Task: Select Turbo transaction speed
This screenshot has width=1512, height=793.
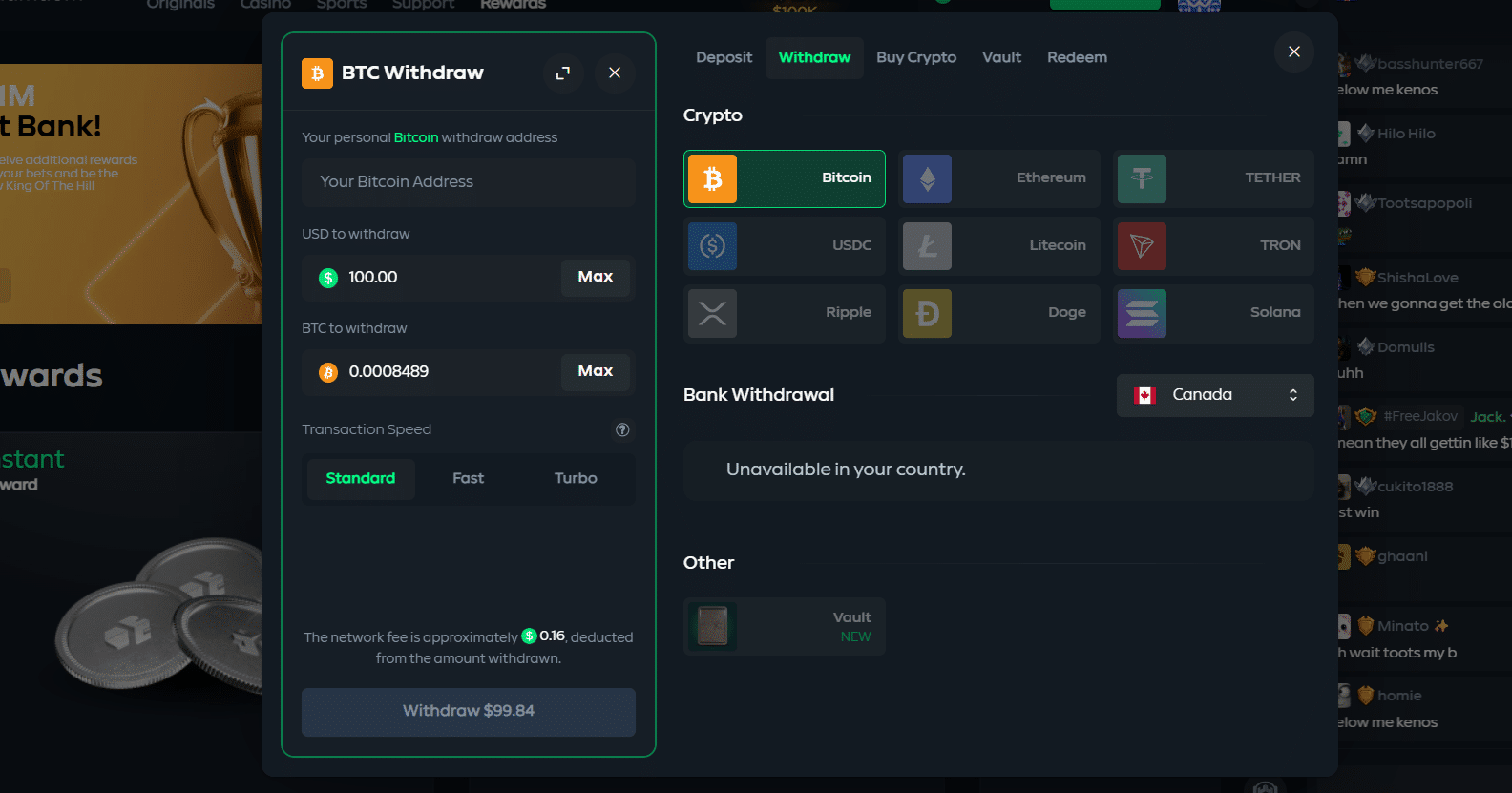Action: [x=576, y=478]
